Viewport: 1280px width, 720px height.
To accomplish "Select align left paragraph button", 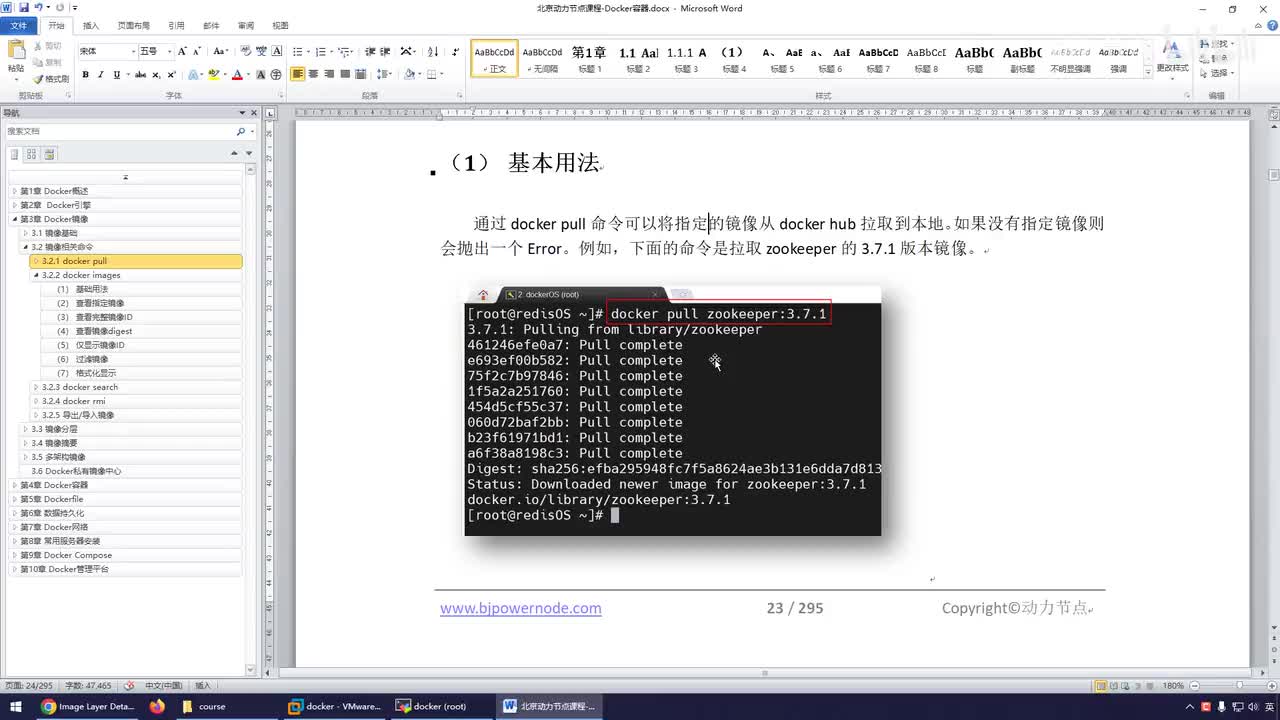I will click(x=298, y=74).
